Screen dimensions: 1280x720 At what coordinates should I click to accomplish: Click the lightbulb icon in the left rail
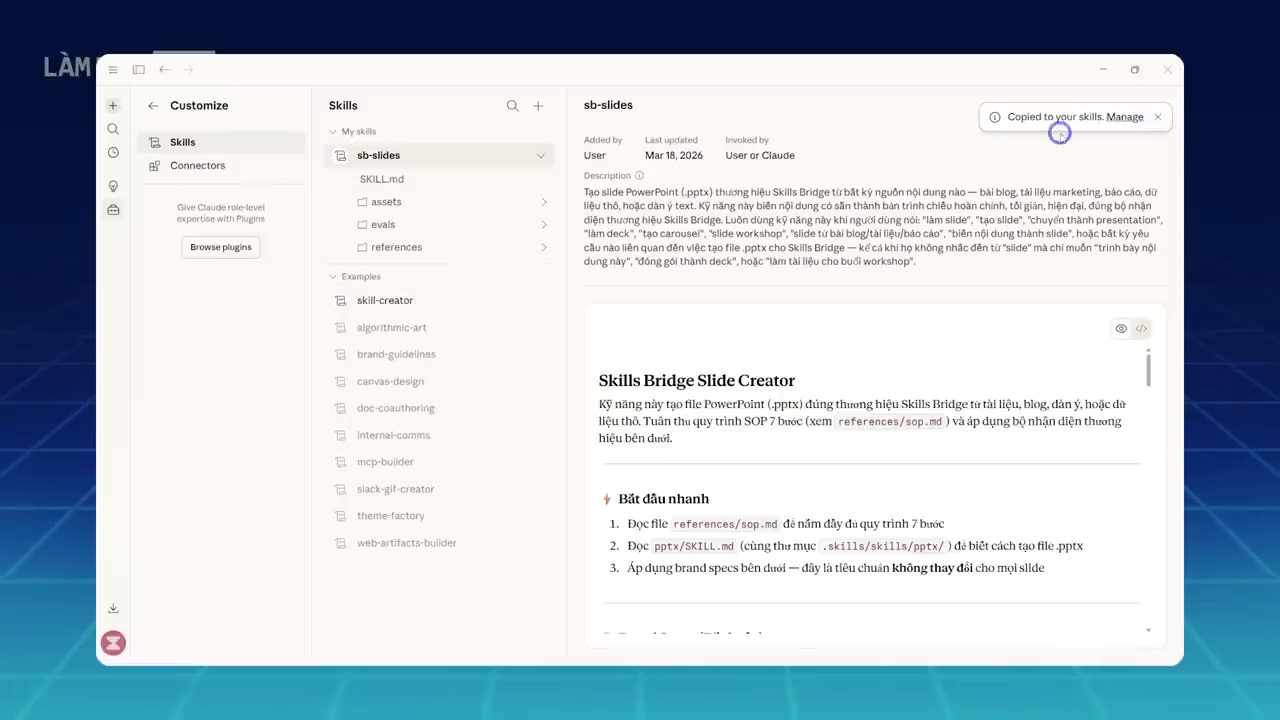pyautogui.click(x=113, y=186)
